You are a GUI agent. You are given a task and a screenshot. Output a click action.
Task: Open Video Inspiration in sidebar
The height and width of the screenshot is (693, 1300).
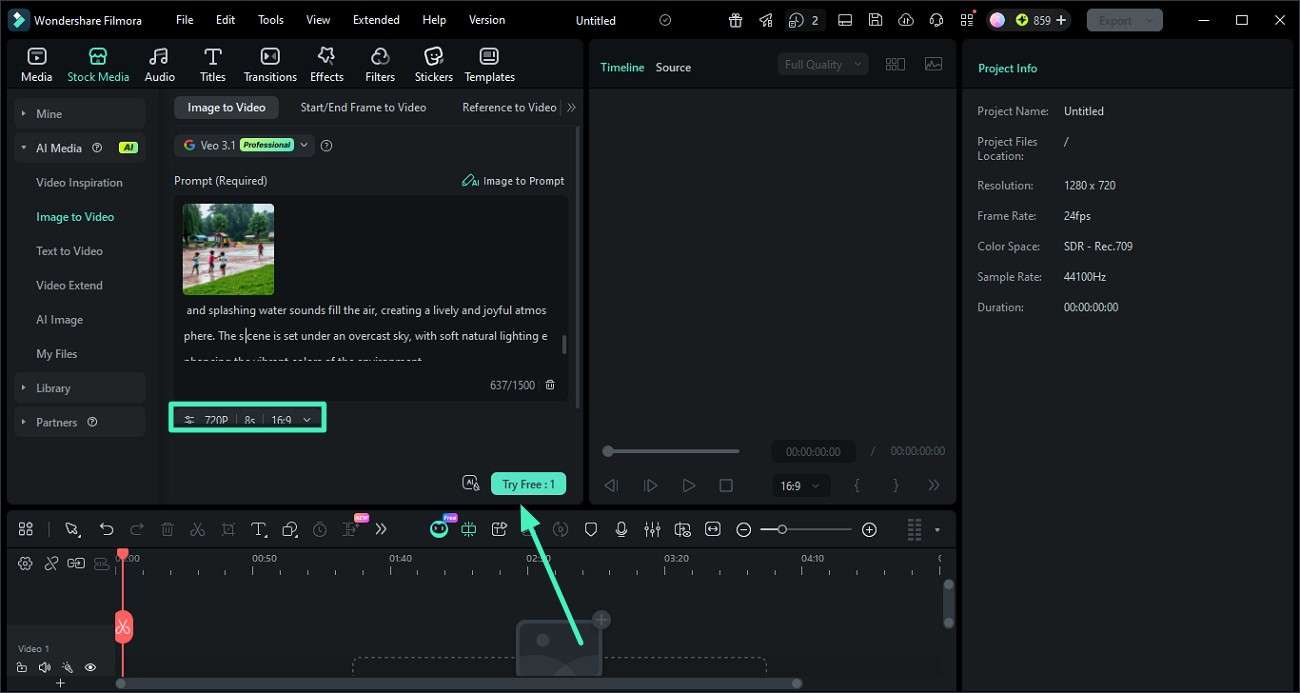point(79,183)
